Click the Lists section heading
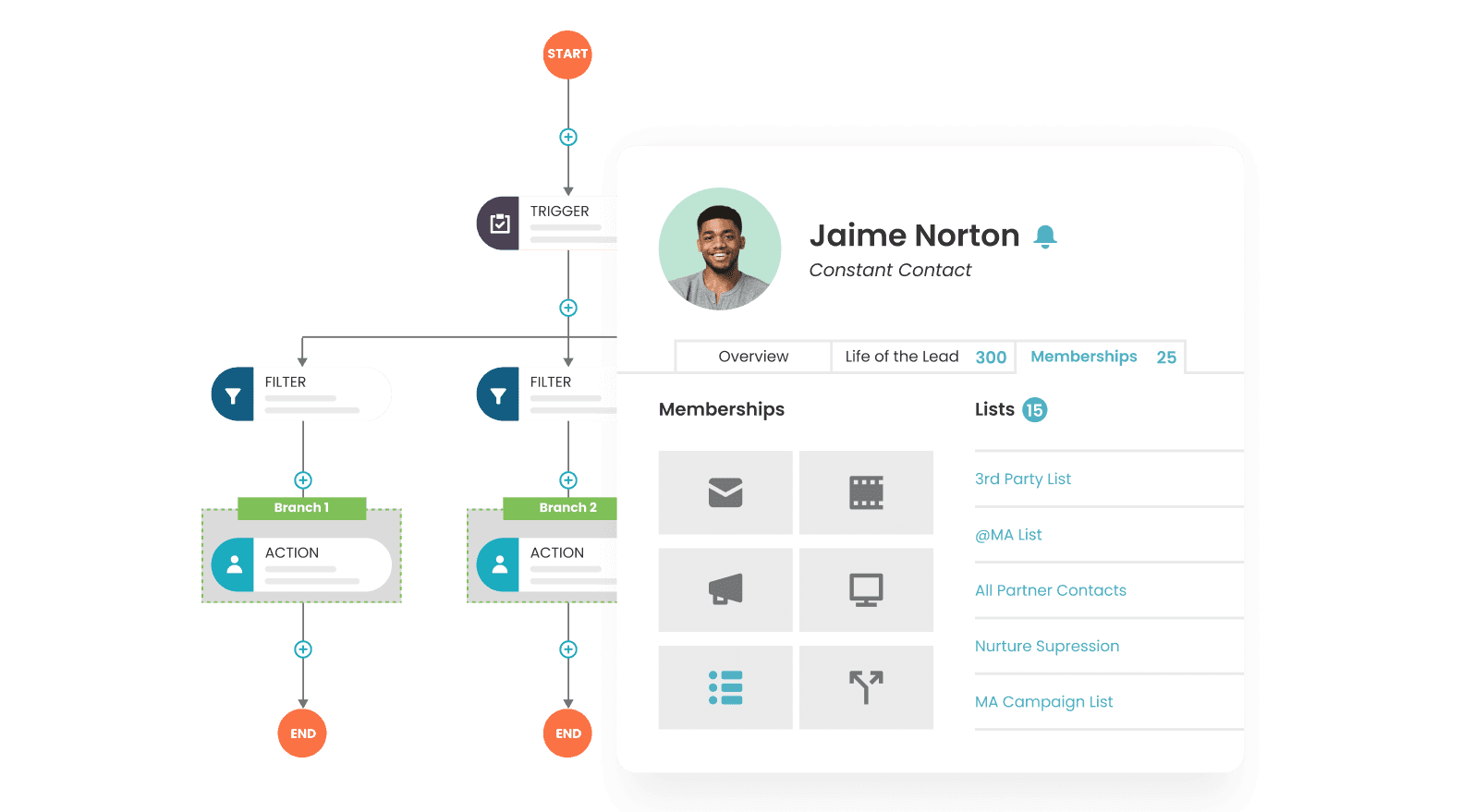 (994, 409)
